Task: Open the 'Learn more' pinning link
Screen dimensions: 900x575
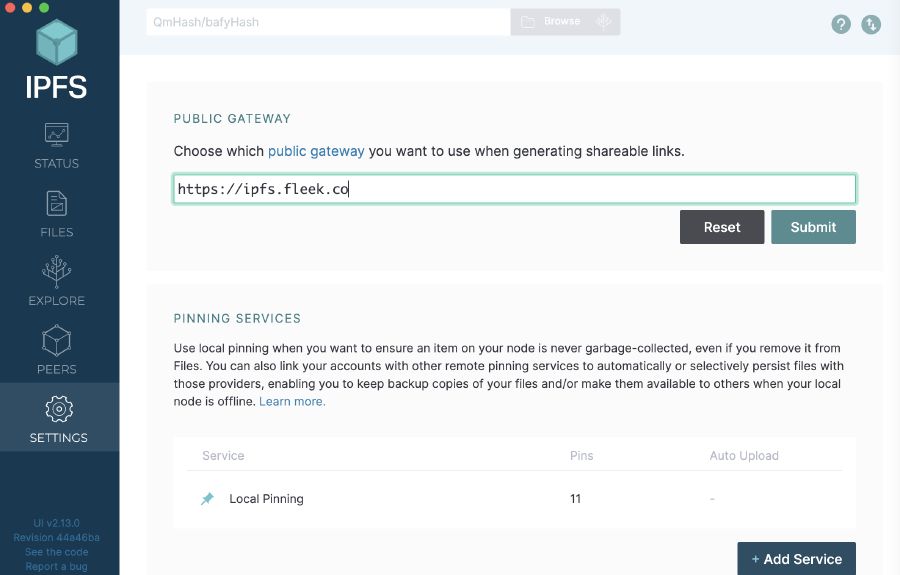Action: click(292, 401)
